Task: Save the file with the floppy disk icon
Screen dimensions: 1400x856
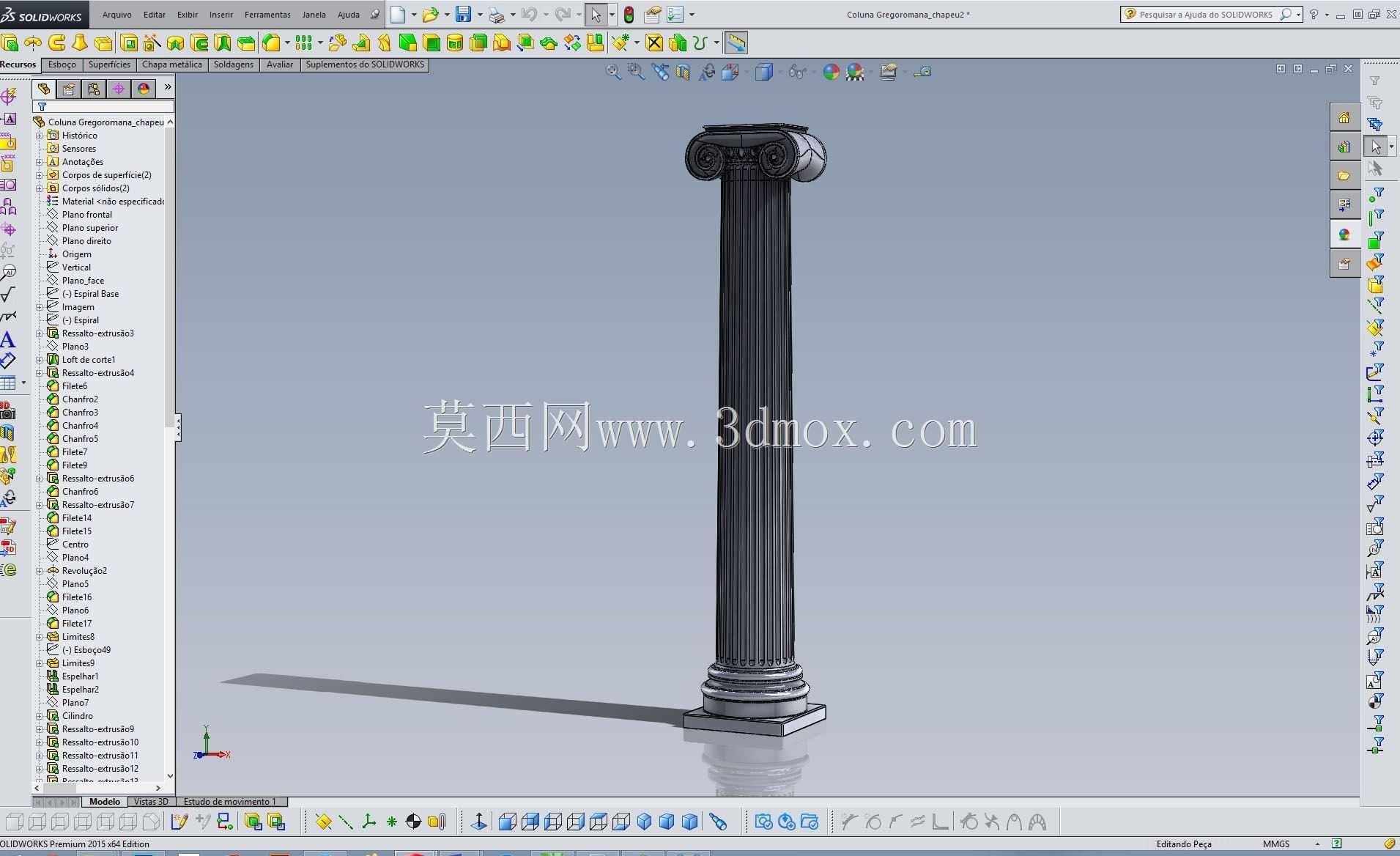Action: pyautogui.click(x=463, y=14)
